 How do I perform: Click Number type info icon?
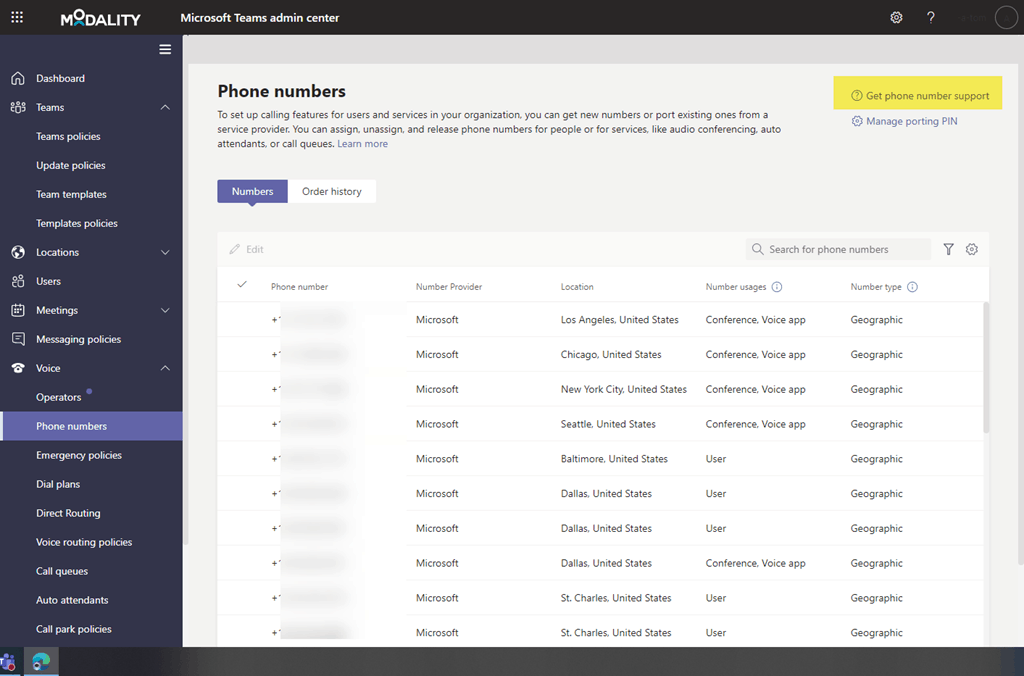tap(912, 287)
